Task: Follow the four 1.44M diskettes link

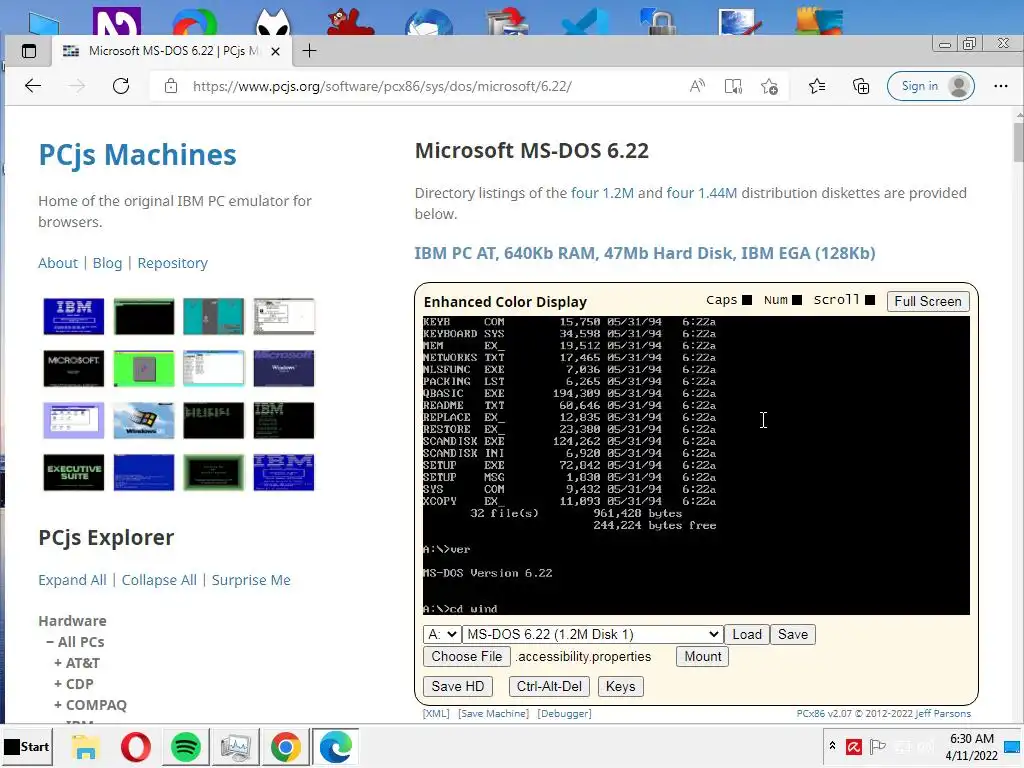Action: (x=701, y=193)
